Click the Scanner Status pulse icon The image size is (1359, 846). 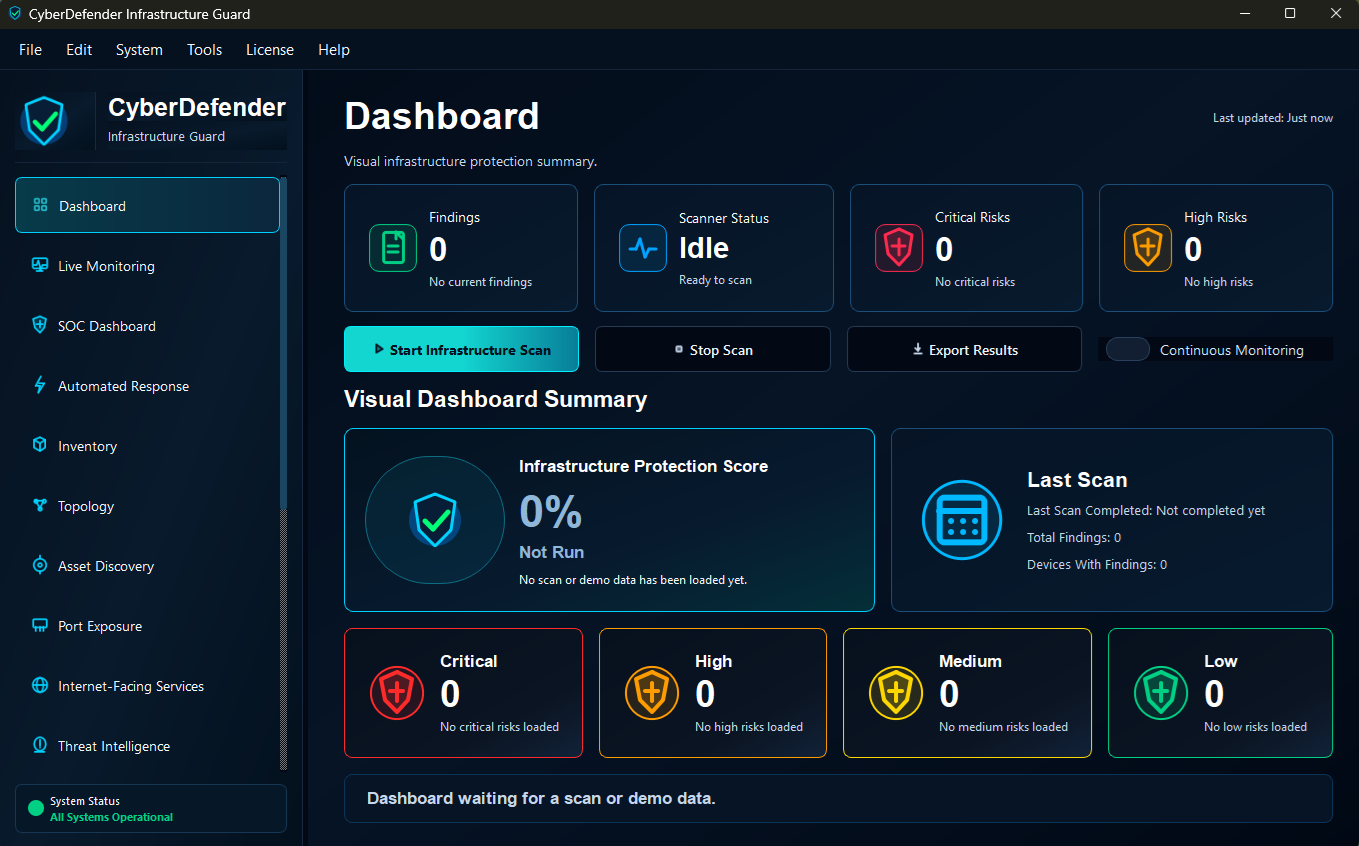click(x=643, y=248)
